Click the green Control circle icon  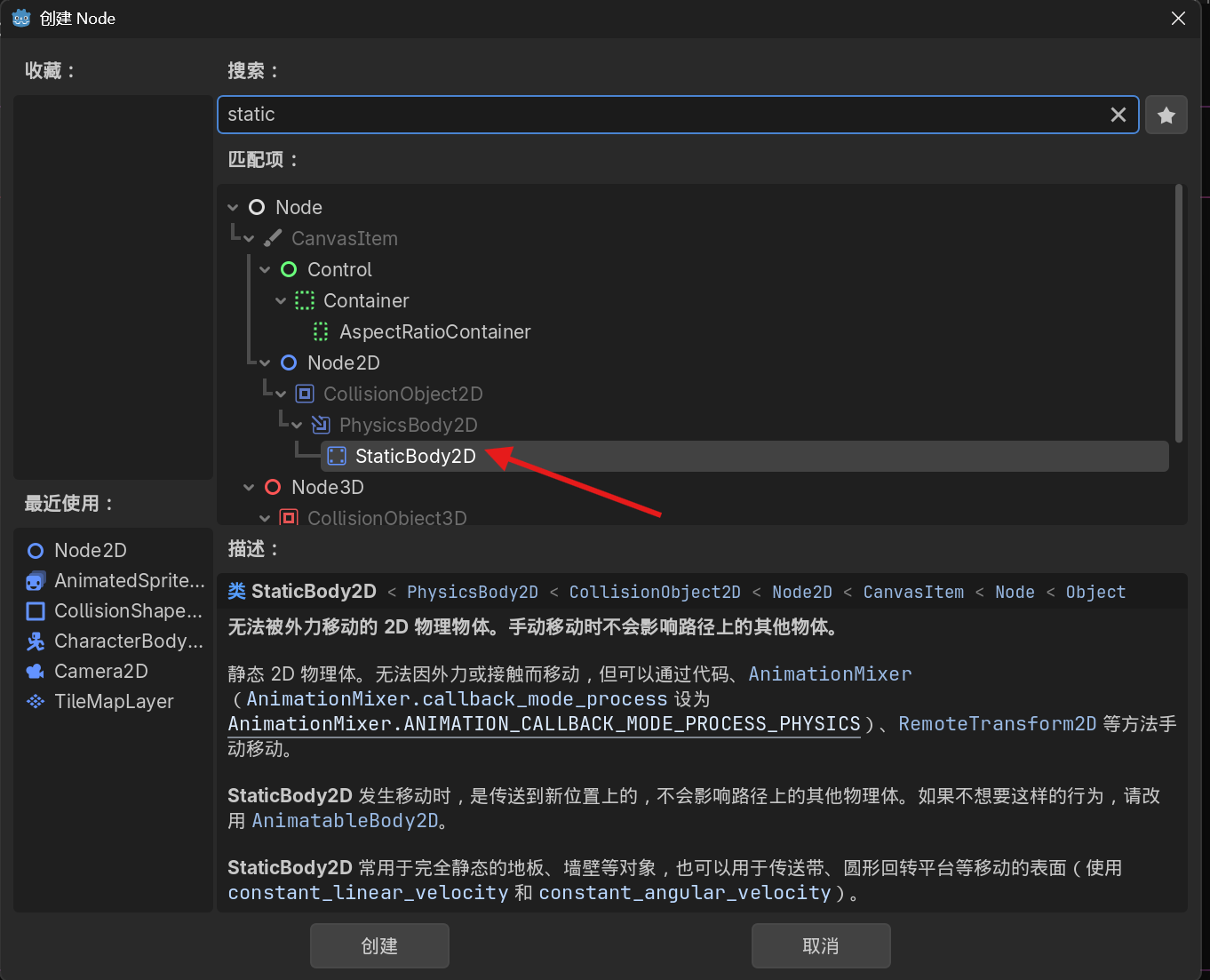(x=289, y=269)
